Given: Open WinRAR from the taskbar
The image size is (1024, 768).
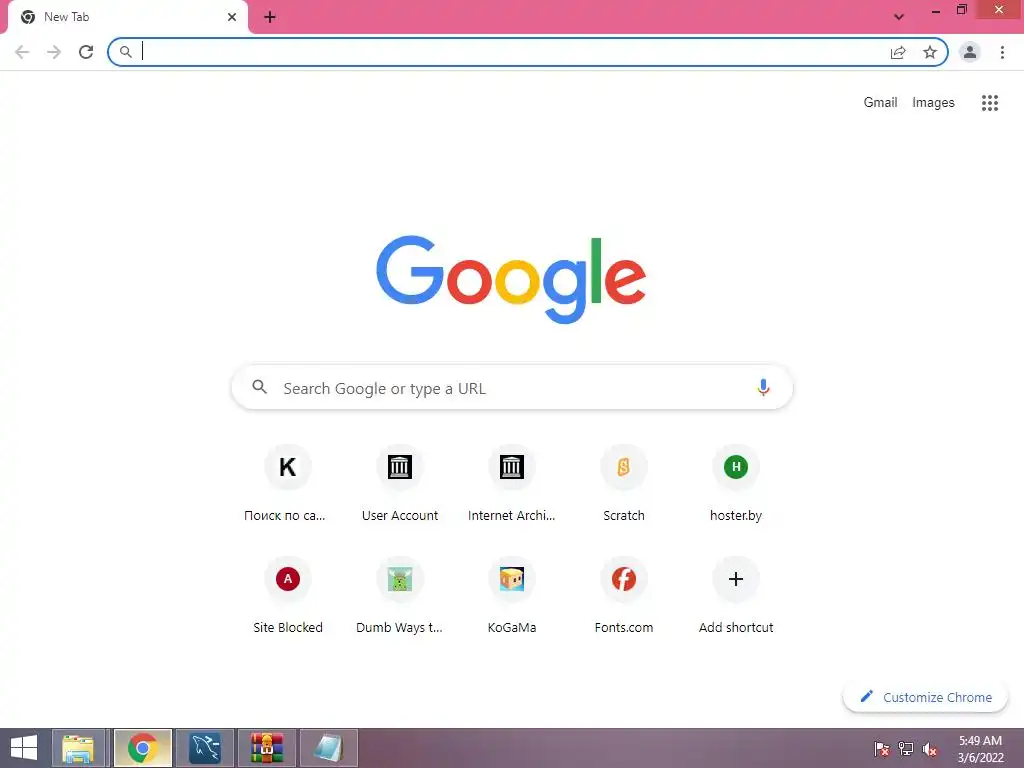Looking at the screenshot, I should [266, 748].
